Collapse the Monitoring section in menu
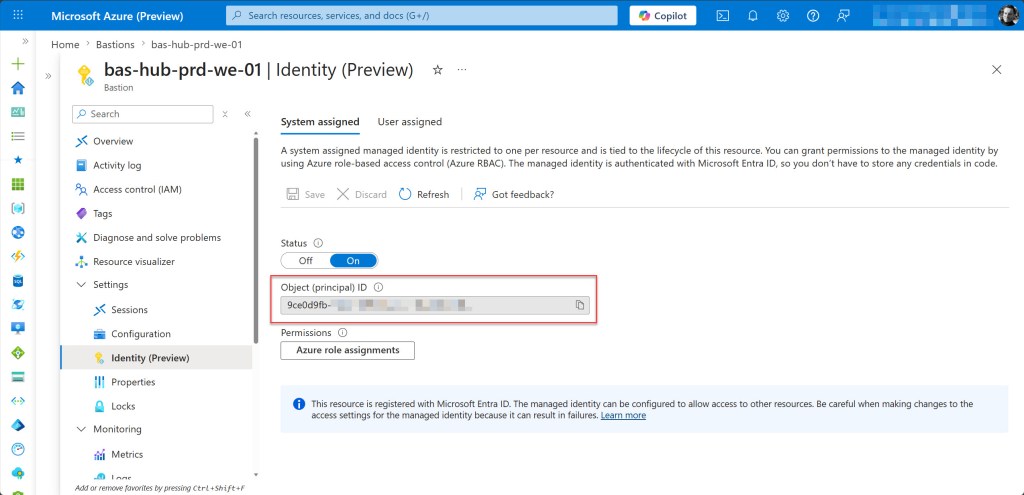Screen dimensions: 1024x495 pos(82,429)
